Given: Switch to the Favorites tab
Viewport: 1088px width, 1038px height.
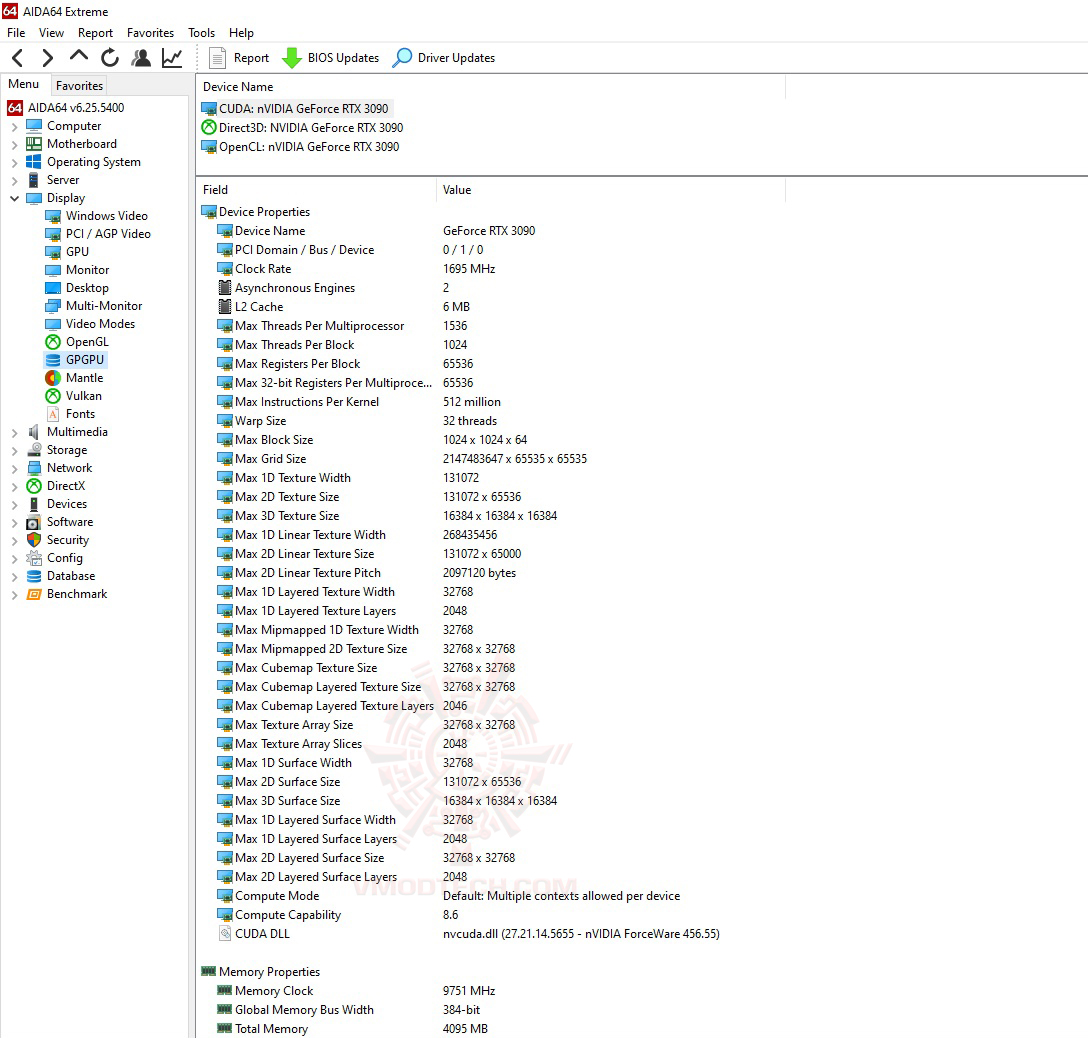Looking at the screenshot, I should click(79, 85).
